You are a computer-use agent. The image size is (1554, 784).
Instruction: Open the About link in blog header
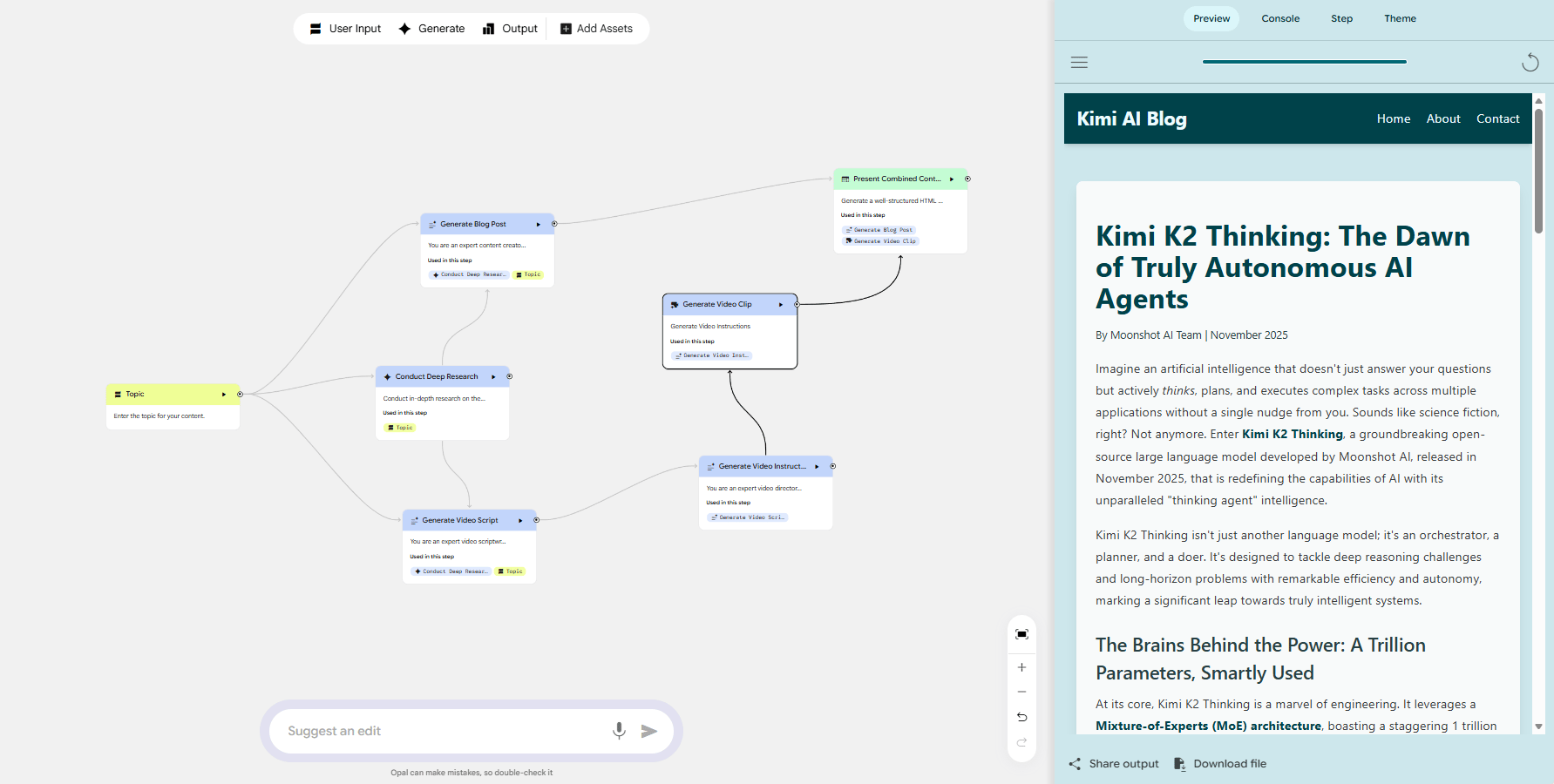(1443, 118)
